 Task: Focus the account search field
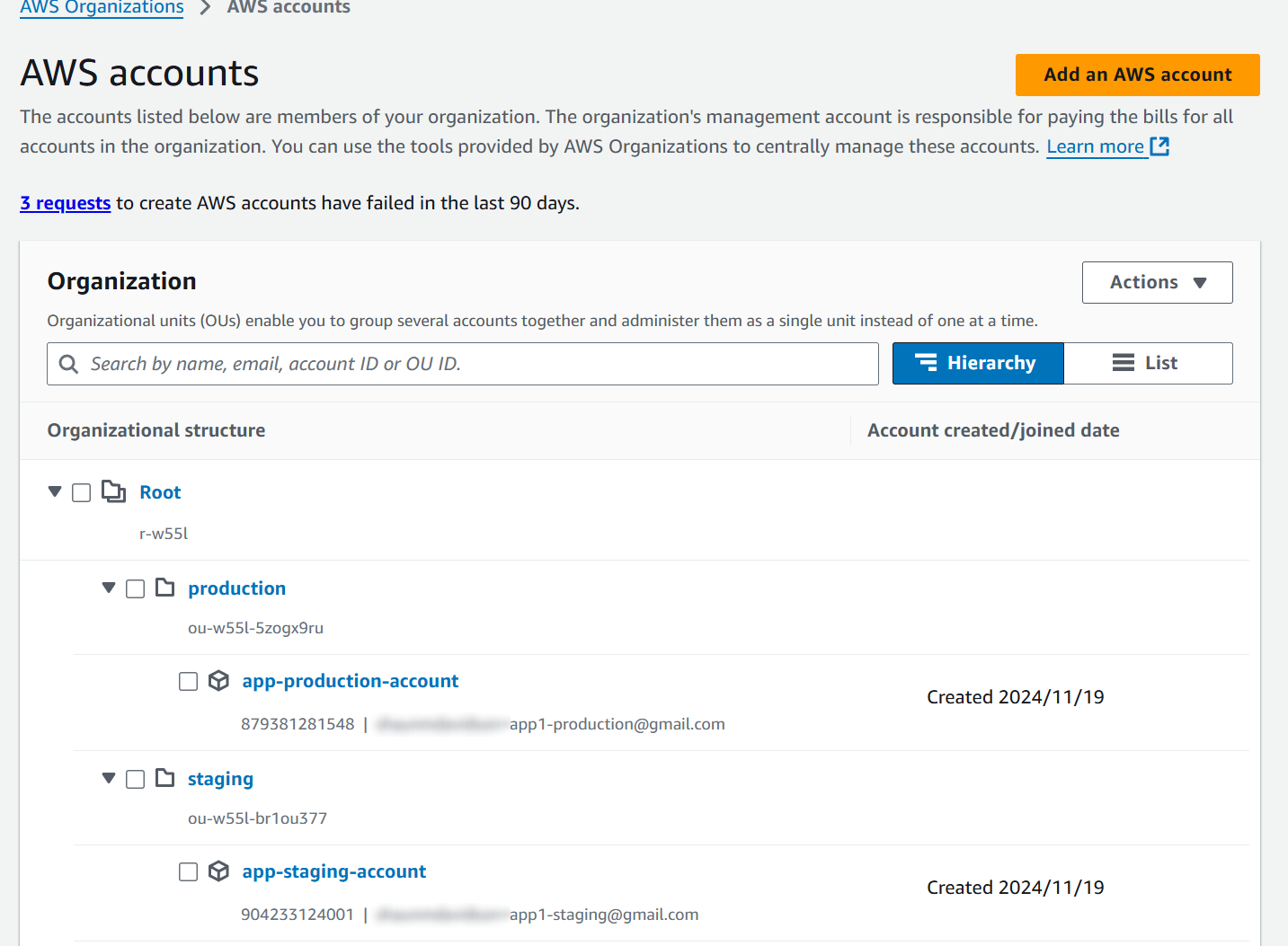coord(463,364)
